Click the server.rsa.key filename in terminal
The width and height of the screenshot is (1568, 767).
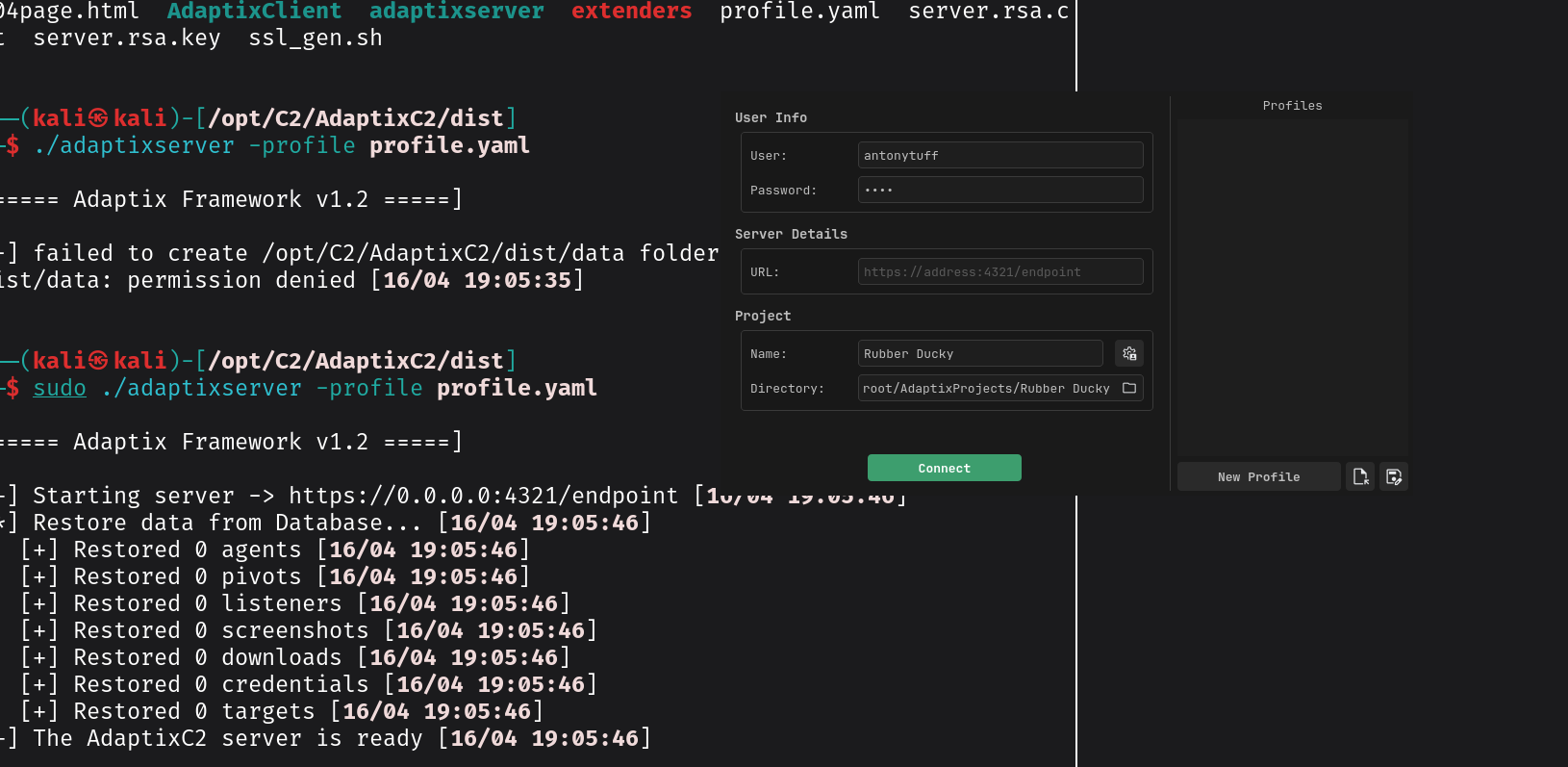point(126,38)
